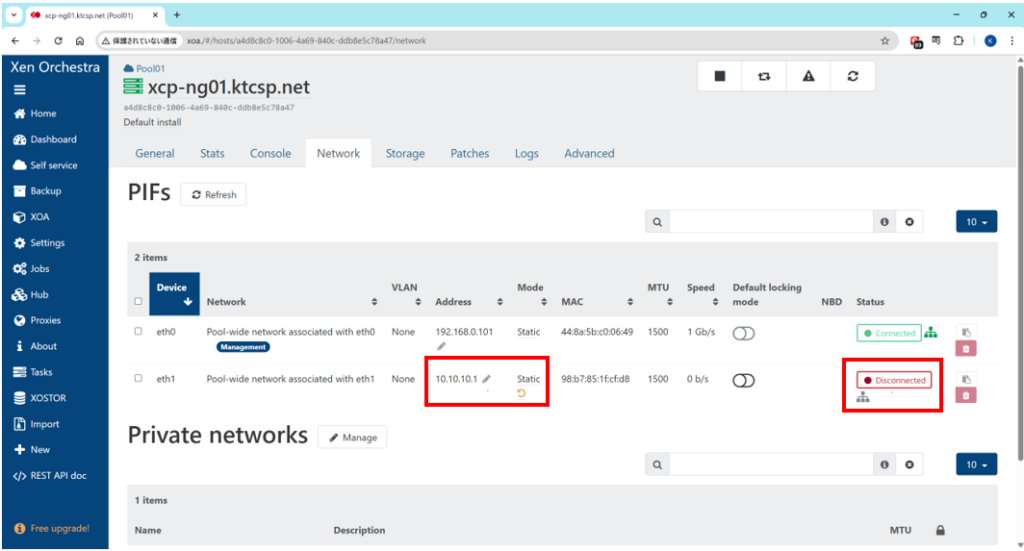Open Private networks items-per-page dropdown
This screenshot has height=551, width=1024.
click(977, 465)
